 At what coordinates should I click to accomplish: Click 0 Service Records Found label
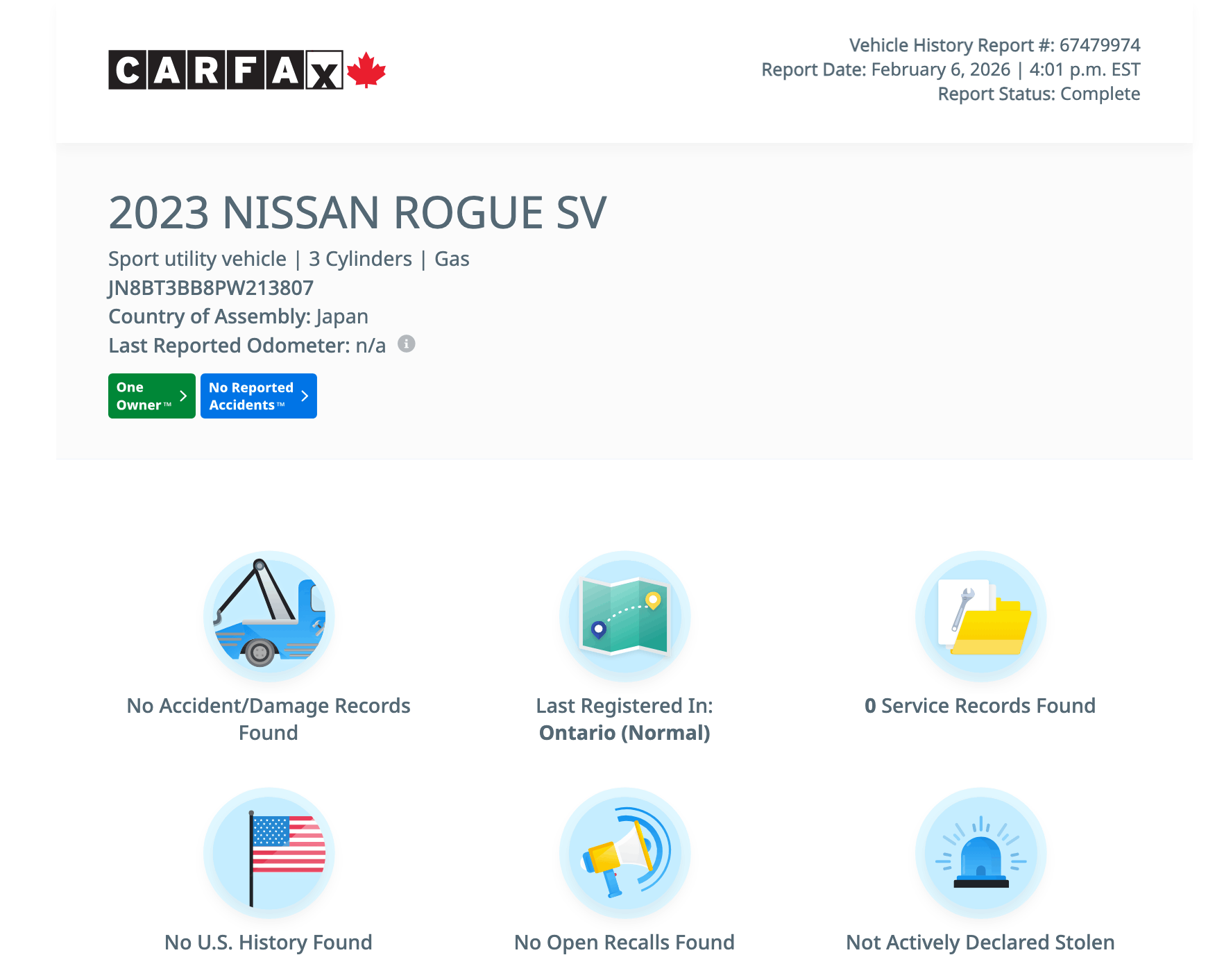[x=980, y=706]
